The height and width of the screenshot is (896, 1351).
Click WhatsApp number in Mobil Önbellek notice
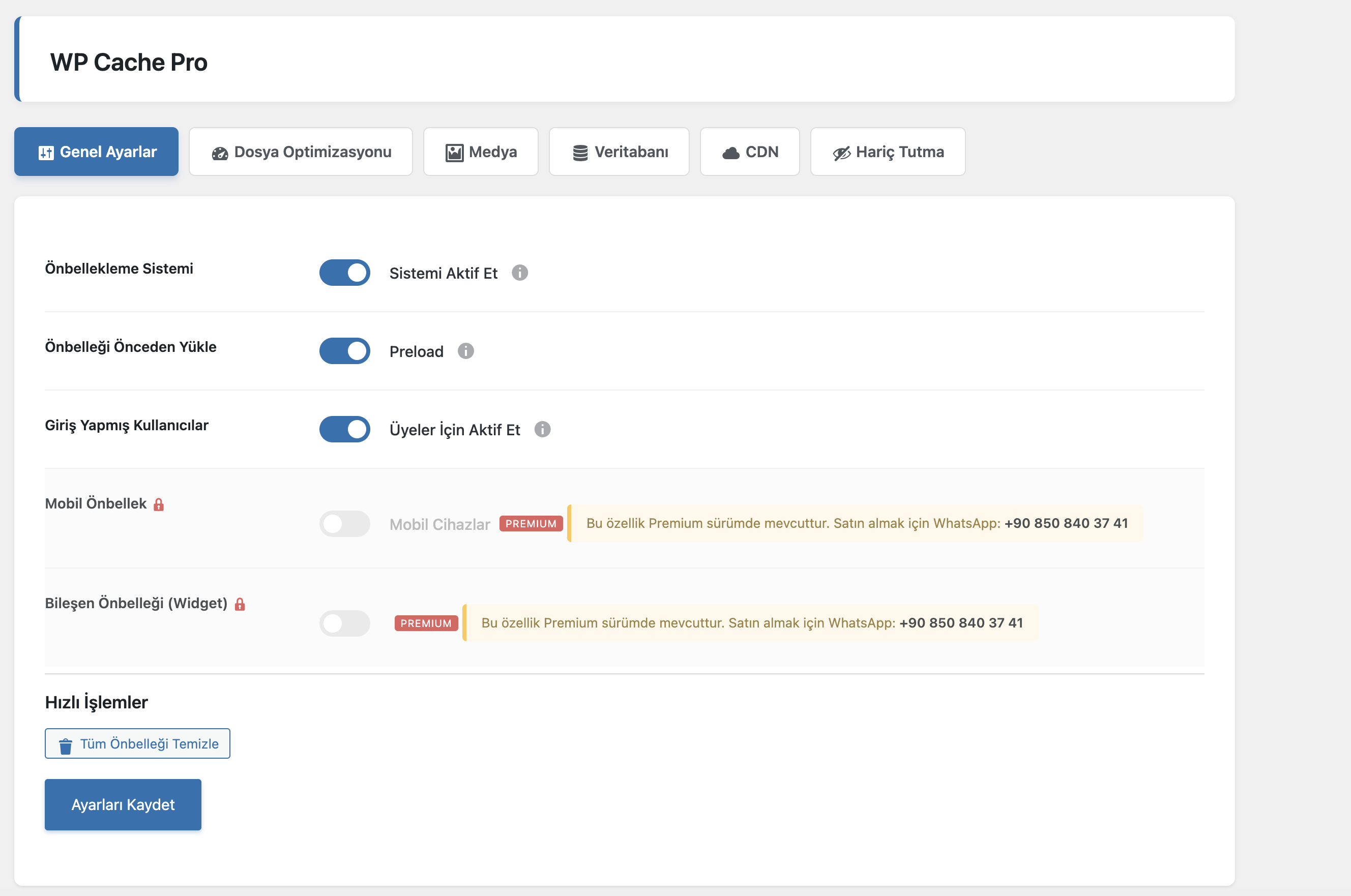coord(1066,523)
